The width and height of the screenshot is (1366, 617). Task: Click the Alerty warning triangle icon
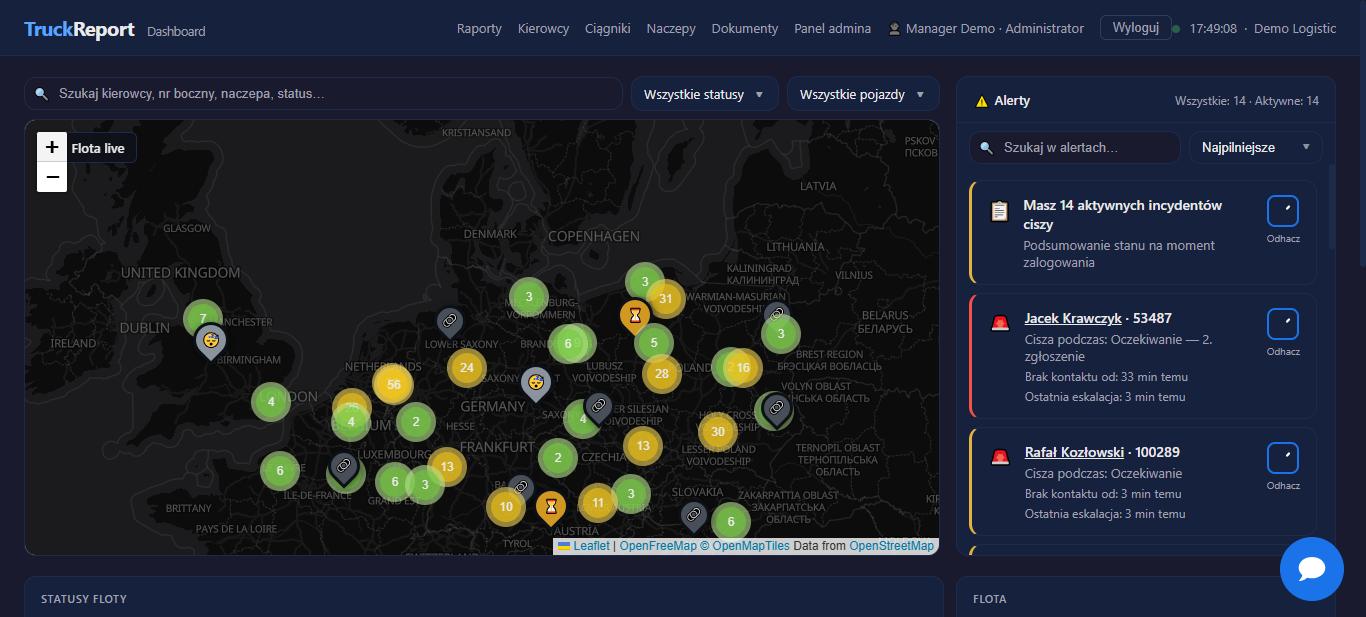coord(982,101)
